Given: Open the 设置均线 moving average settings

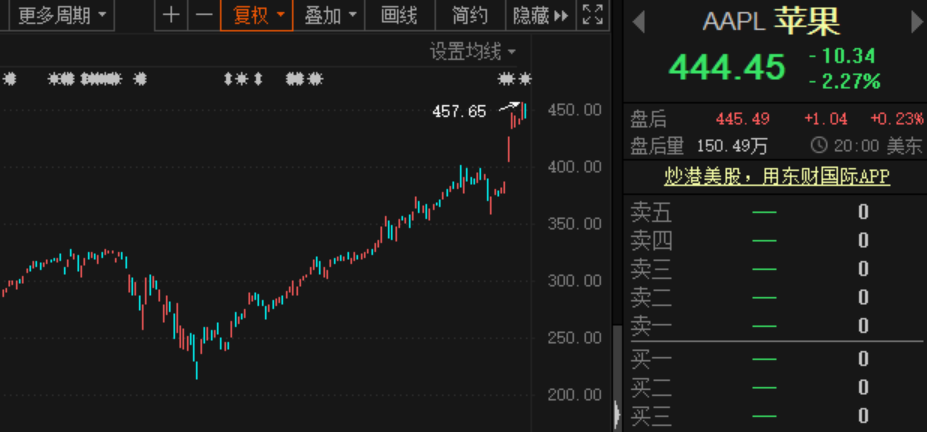Looking at the screenshot, I should point(473,52).
